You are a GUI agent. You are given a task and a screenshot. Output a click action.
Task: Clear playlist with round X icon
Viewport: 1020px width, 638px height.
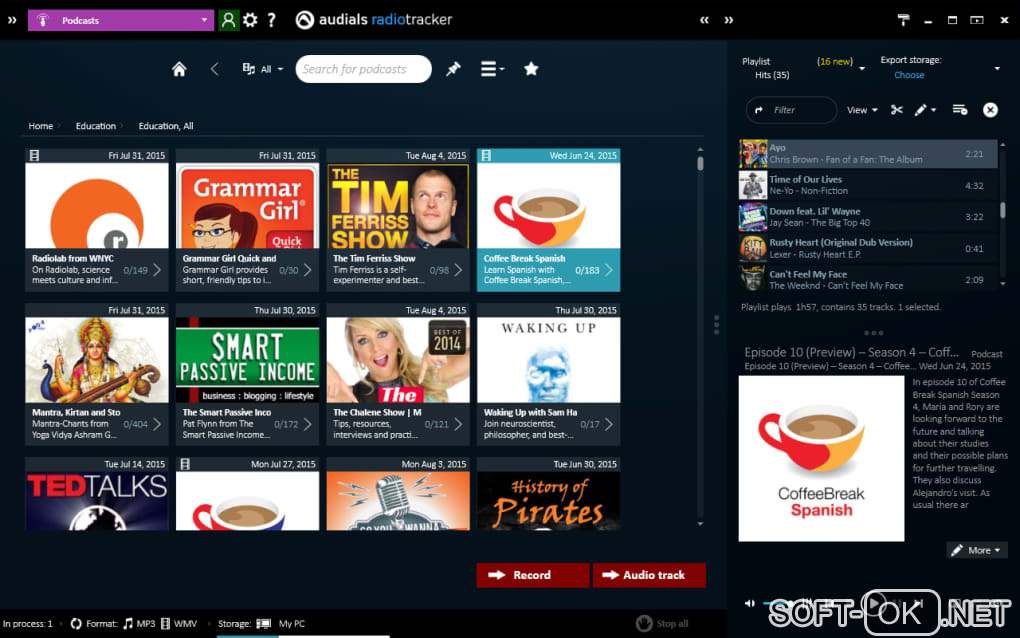(x=990, y=110)
